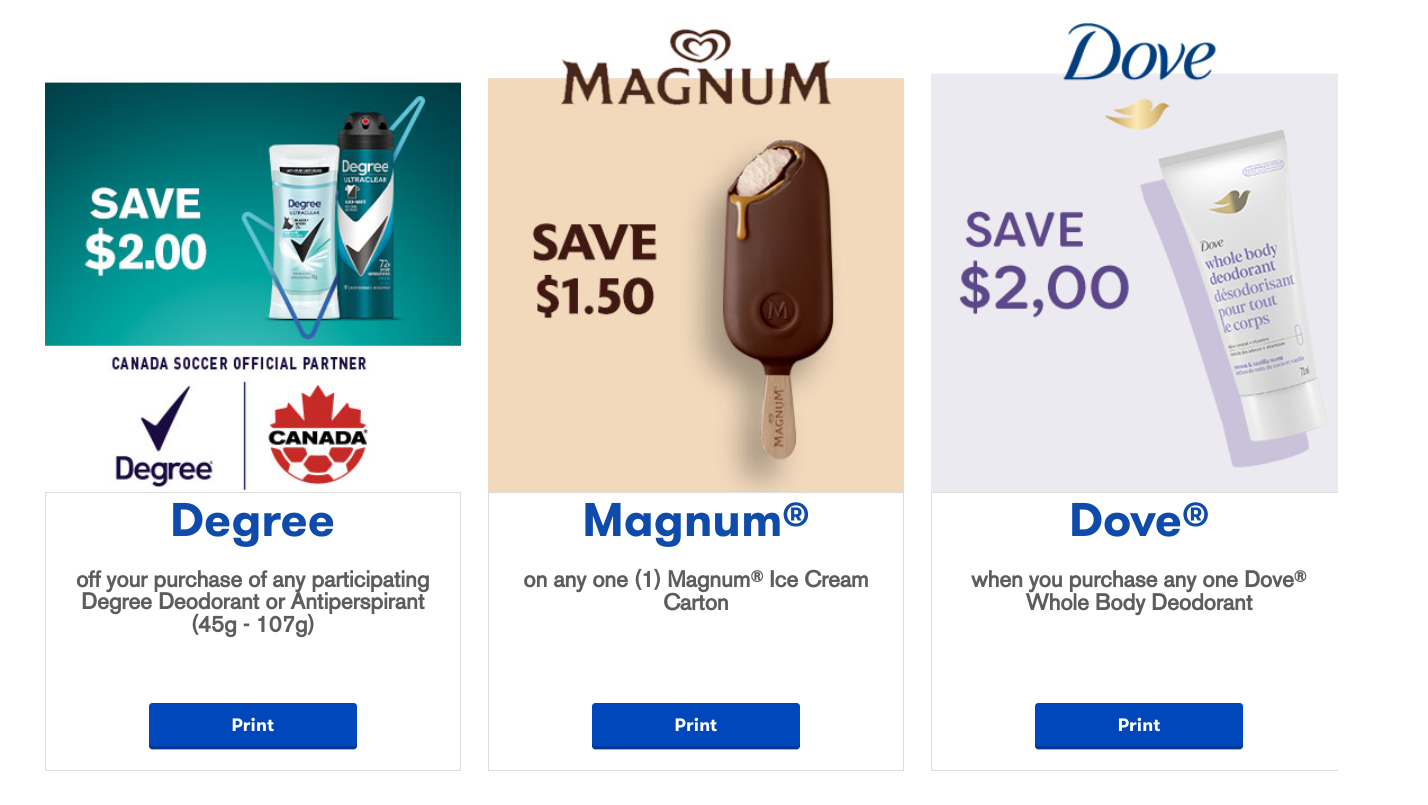
Task: Click the Print button under Dove coupon
Action: [1138, 726]
